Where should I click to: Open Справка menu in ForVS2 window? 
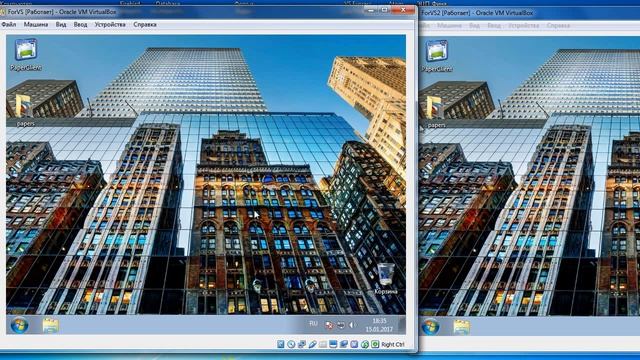(558, 25)
